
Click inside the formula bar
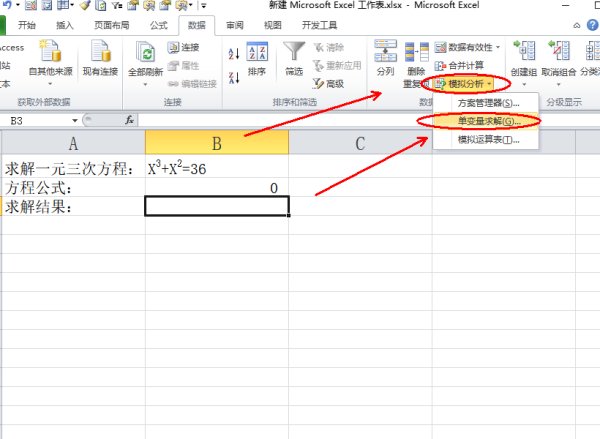tap(283, 120)
